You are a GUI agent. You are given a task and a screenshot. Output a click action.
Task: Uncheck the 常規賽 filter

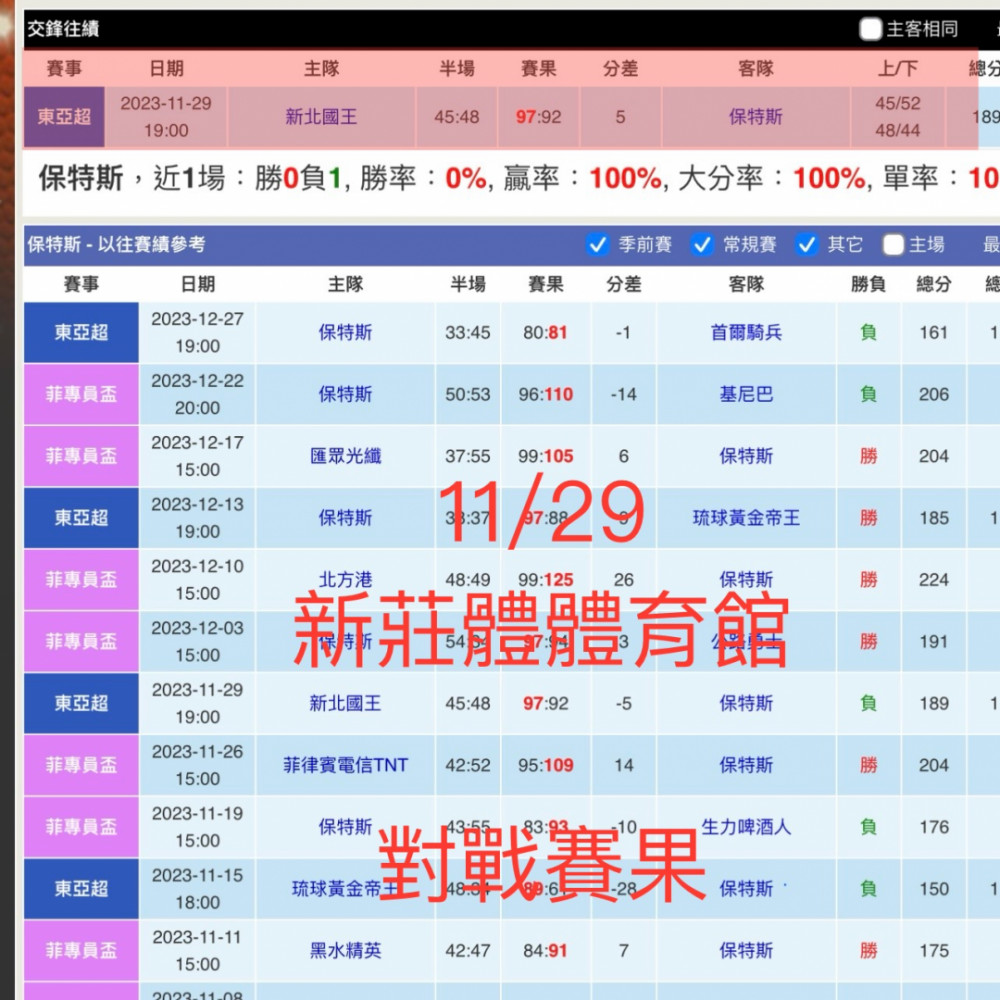point(702,244)
